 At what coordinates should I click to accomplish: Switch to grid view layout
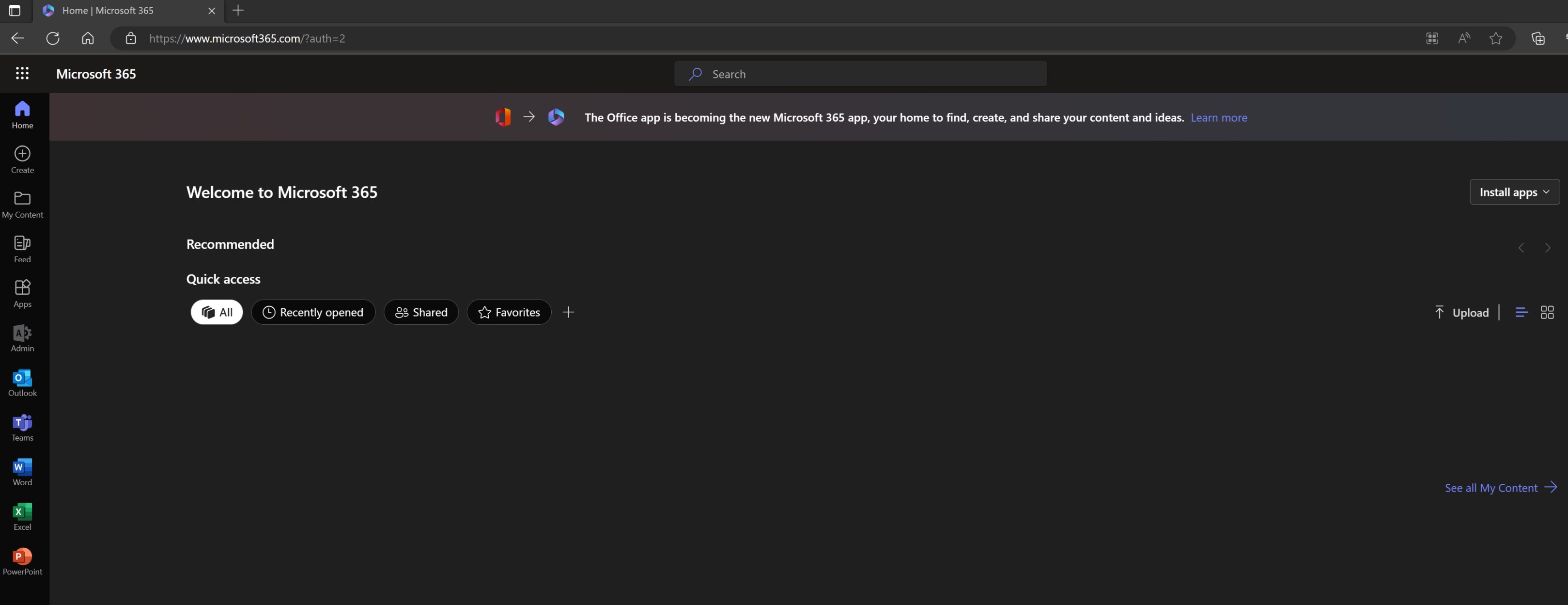point(1547,313)
